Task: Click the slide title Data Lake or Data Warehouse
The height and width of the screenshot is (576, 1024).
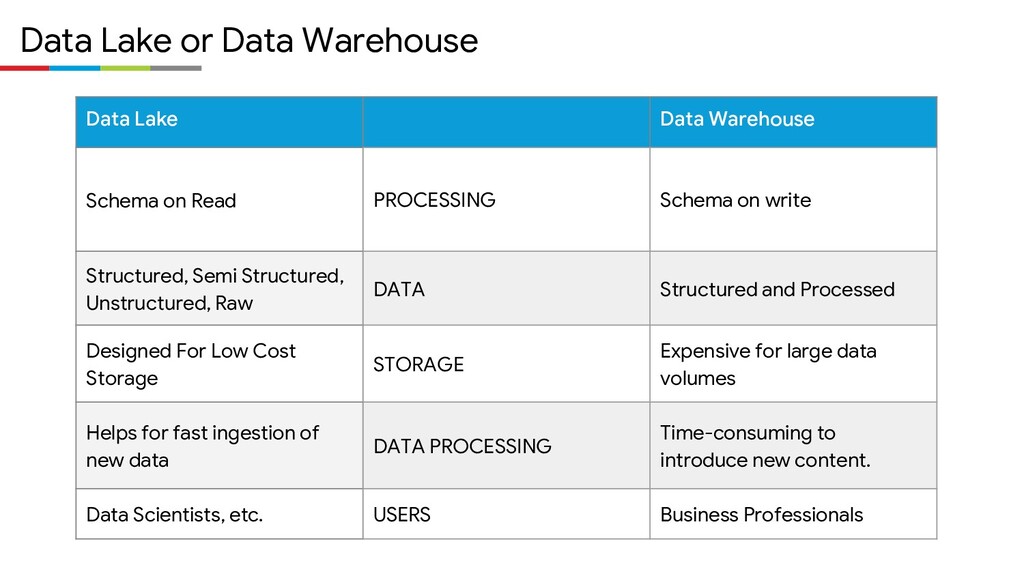Action: click(x=249, y=40)
